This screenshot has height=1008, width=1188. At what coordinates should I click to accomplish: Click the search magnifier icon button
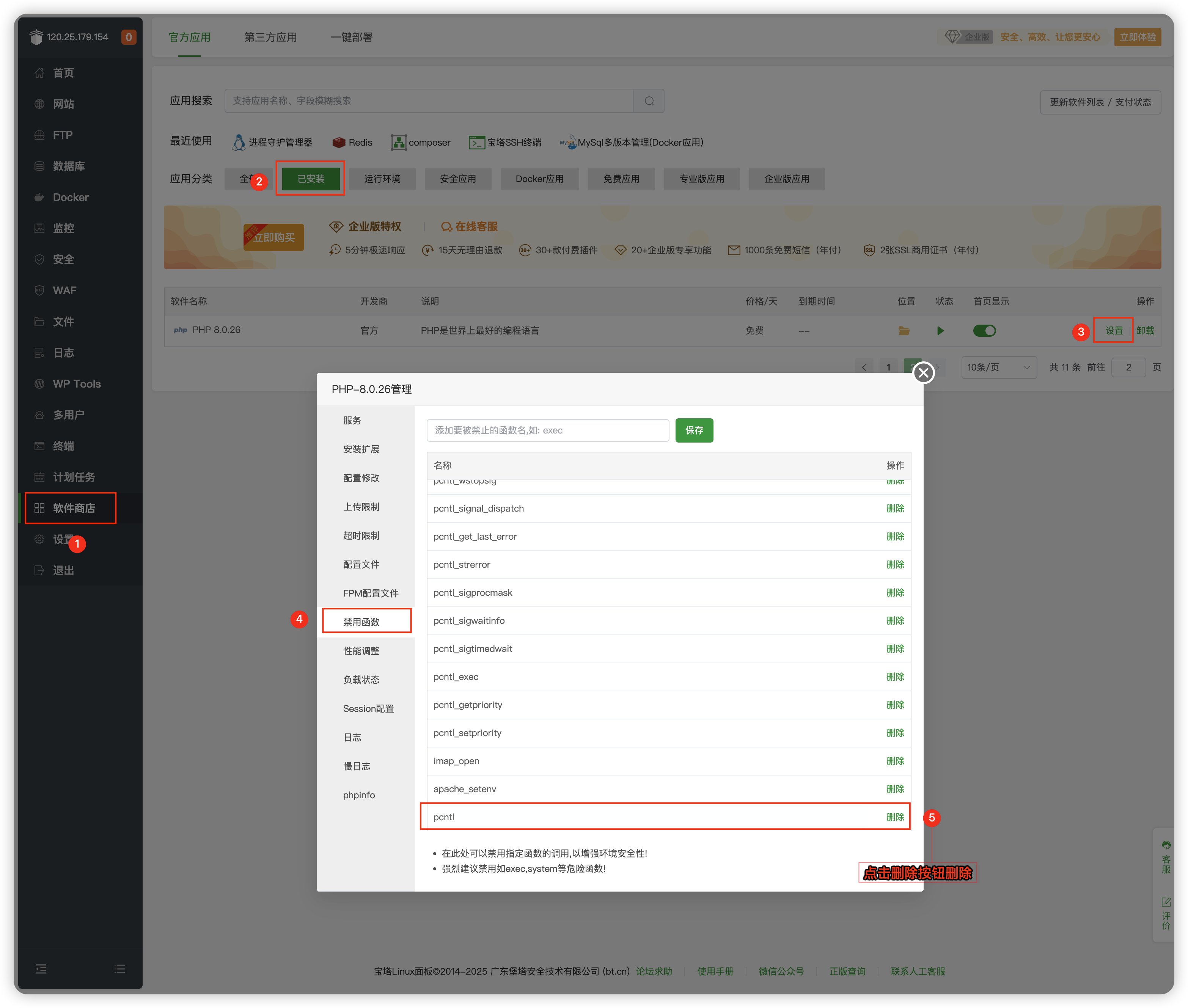(x=649, y=101)
